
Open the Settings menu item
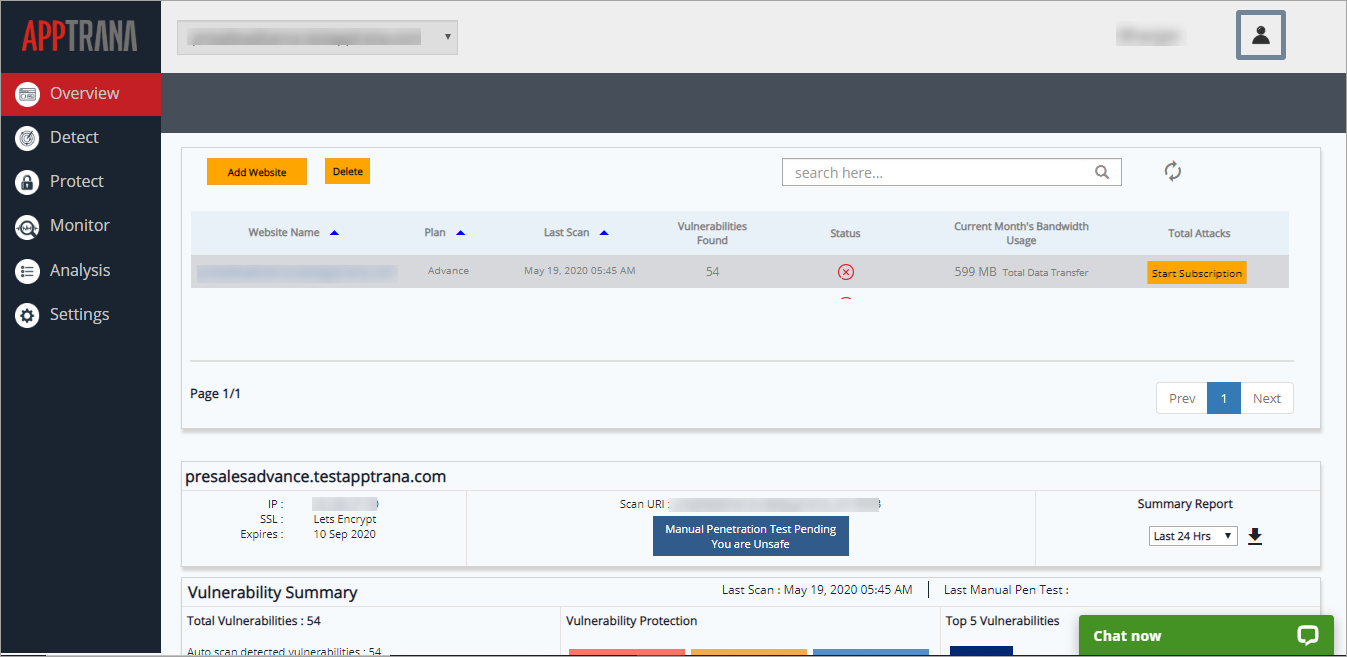(80, 315)
